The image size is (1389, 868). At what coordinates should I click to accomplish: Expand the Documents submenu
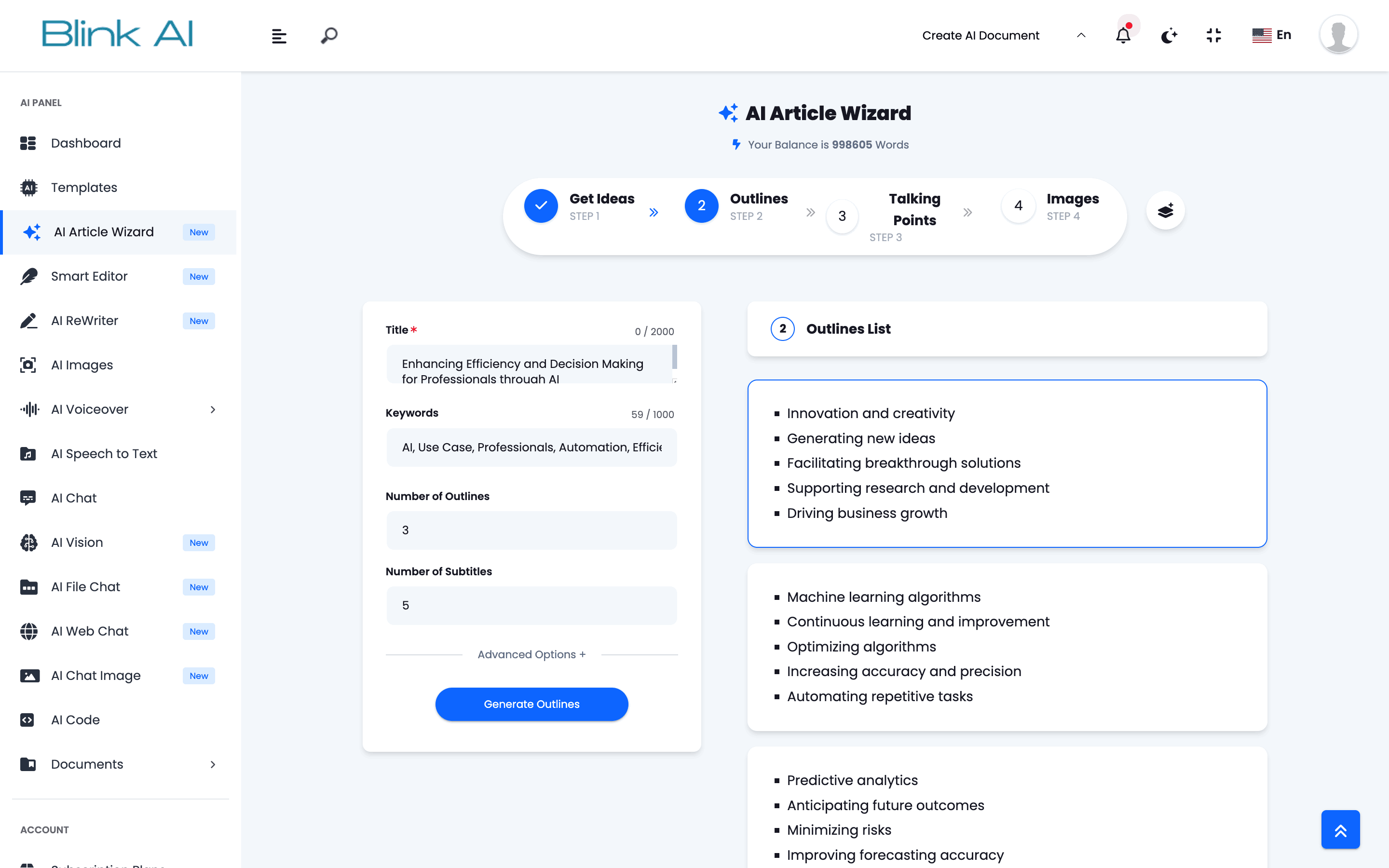tap(212, 764)
